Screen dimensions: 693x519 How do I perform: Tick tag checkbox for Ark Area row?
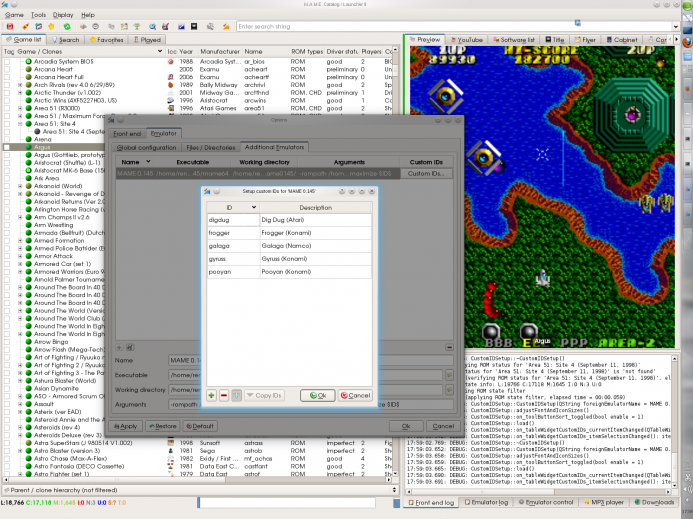(7, 178)
